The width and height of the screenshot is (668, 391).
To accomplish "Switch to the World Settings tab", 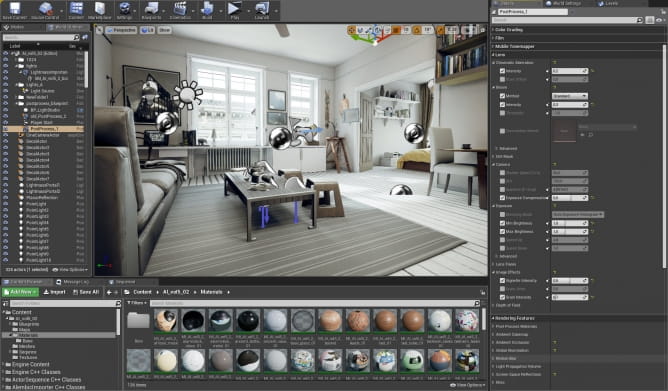I will [564, 3].
